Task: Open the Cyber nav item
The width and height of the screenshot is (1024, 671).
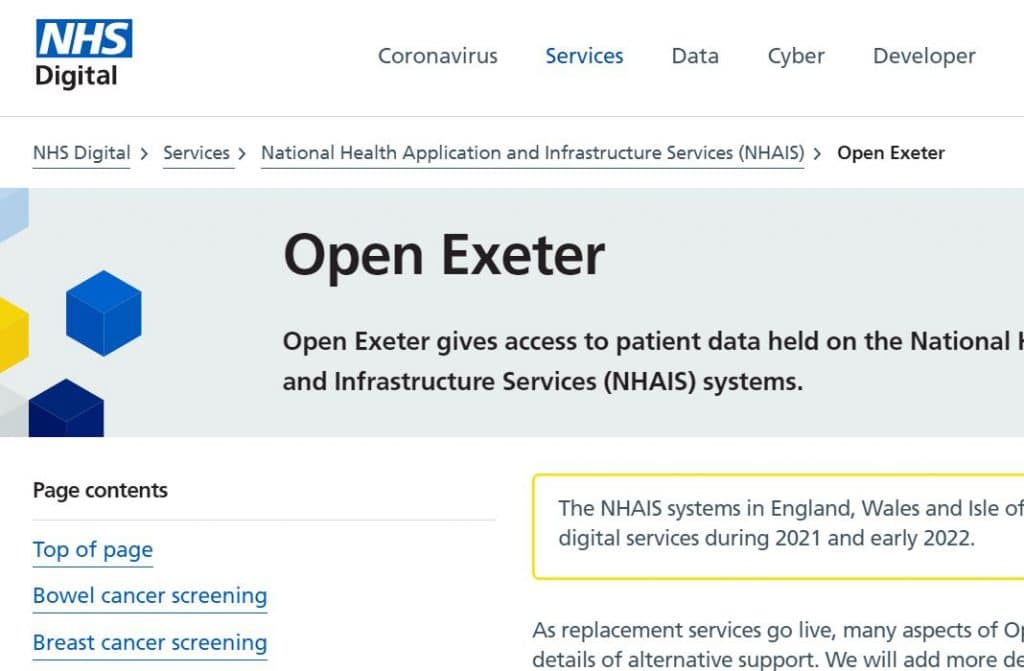Action: [x=796, y=56]
